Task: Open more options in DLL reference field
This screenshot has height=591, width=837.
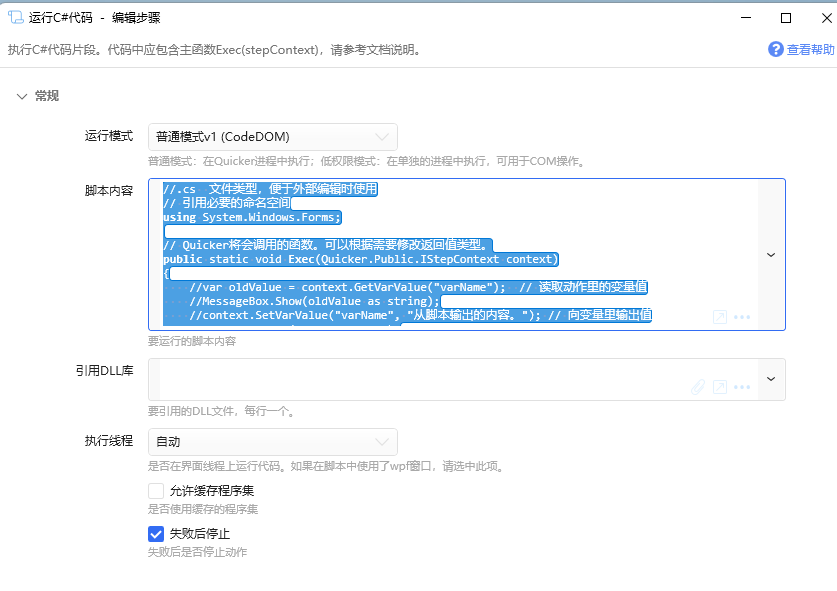Action: [x=742, y=387]
